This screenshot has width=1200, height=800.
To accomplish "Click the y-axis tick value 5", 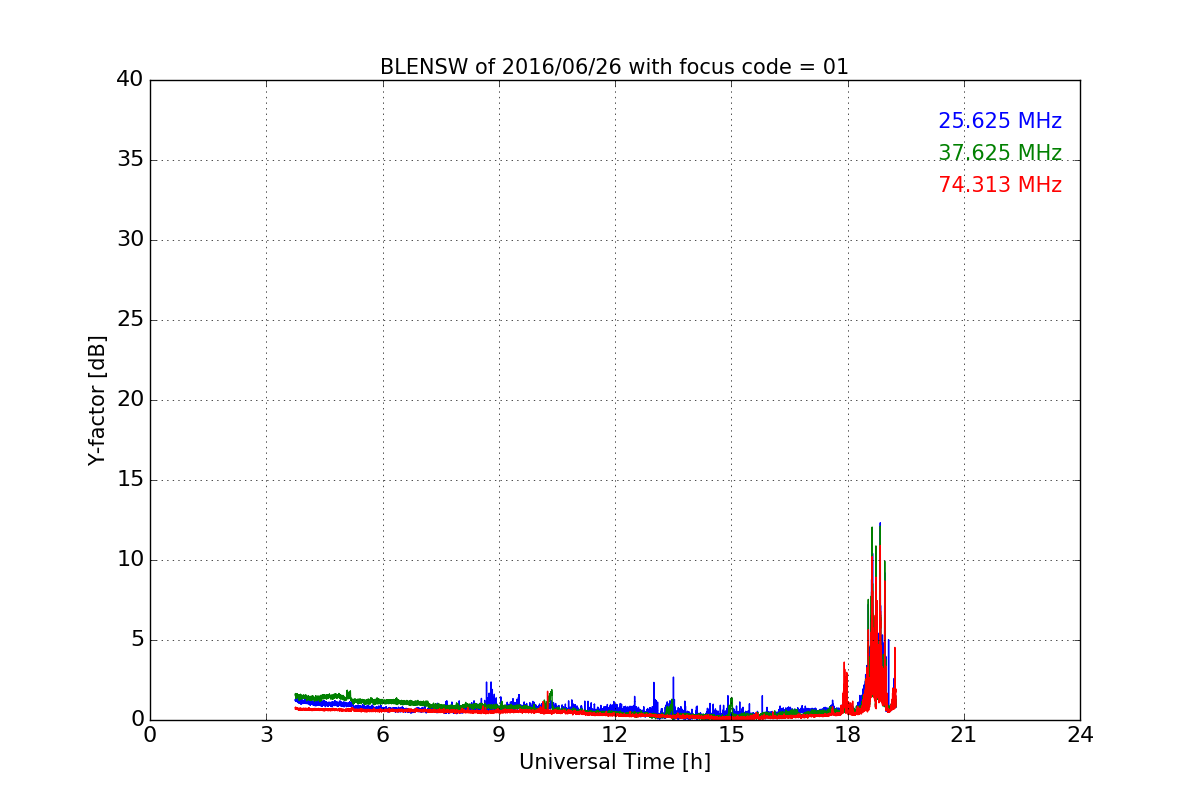I will [x=137, y=639].
